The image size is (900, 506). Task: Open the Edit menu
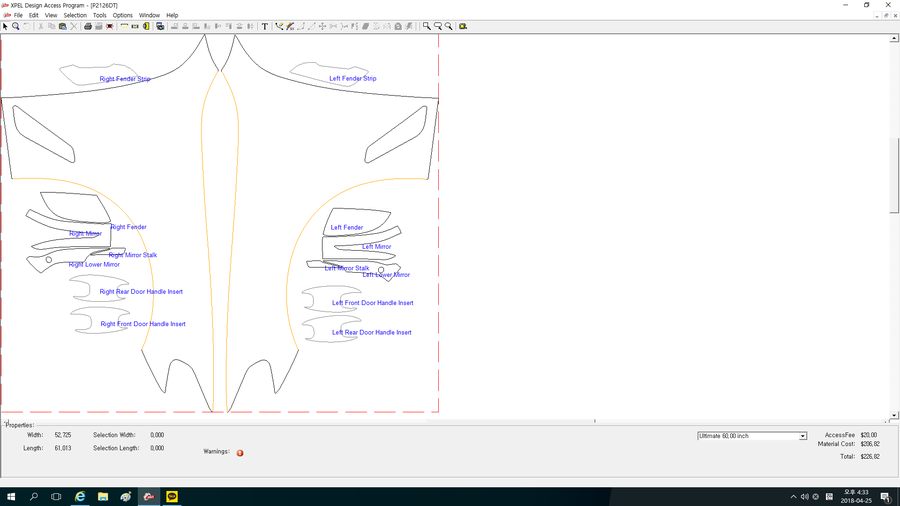[34, 15]
